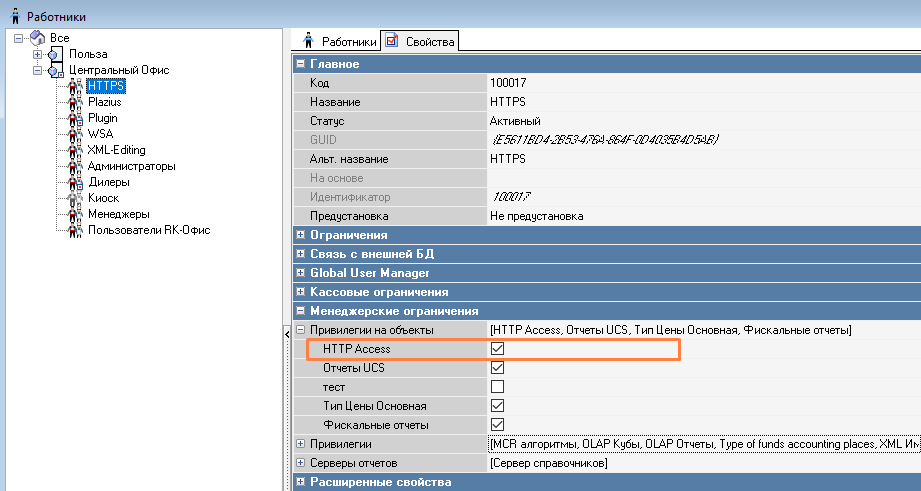Click the XML-Editing role icon
This screenshot has height=491, width=921.
(x=73, y=150)
